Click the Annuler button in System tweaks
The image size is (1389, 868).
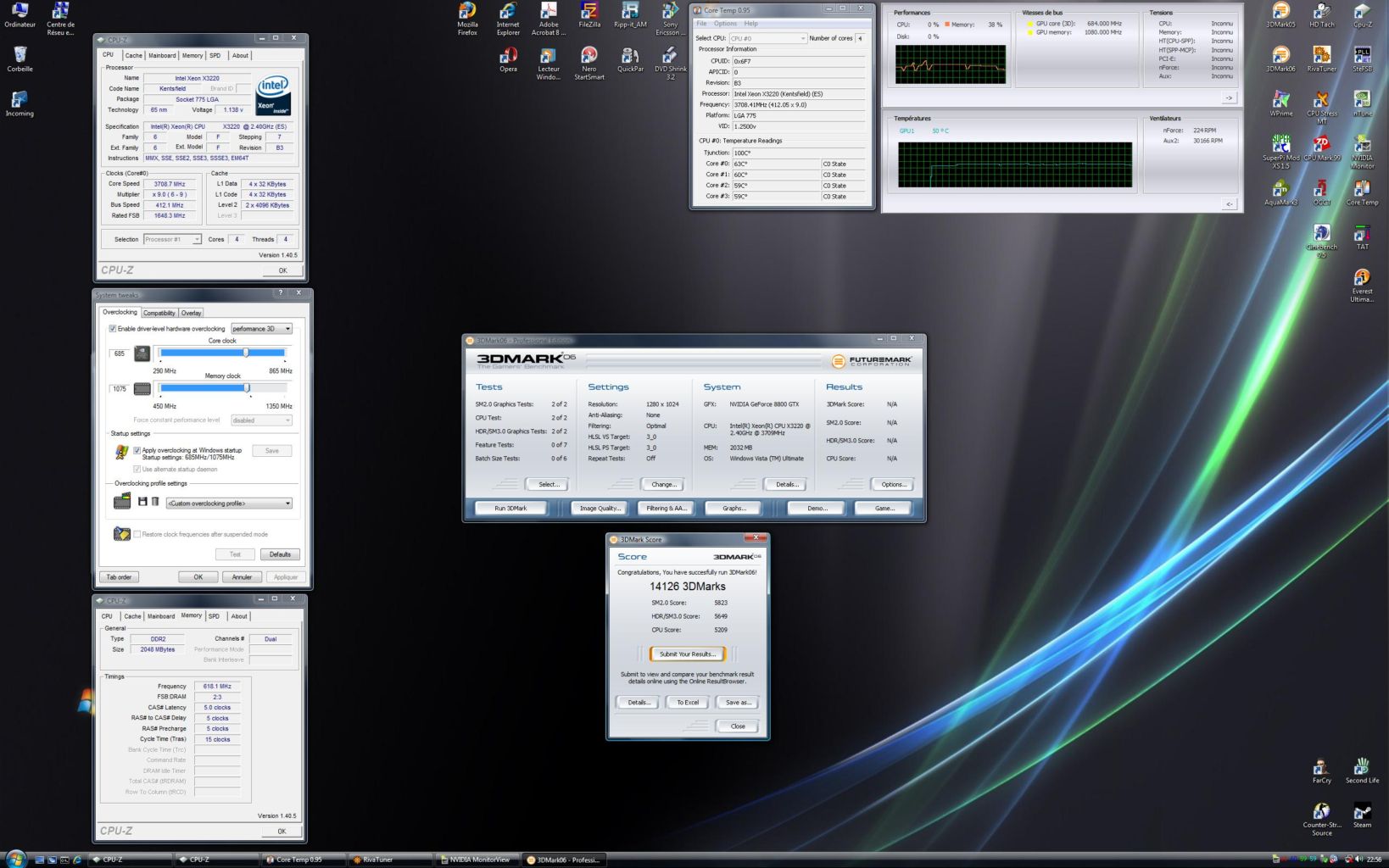pos(242,576)
